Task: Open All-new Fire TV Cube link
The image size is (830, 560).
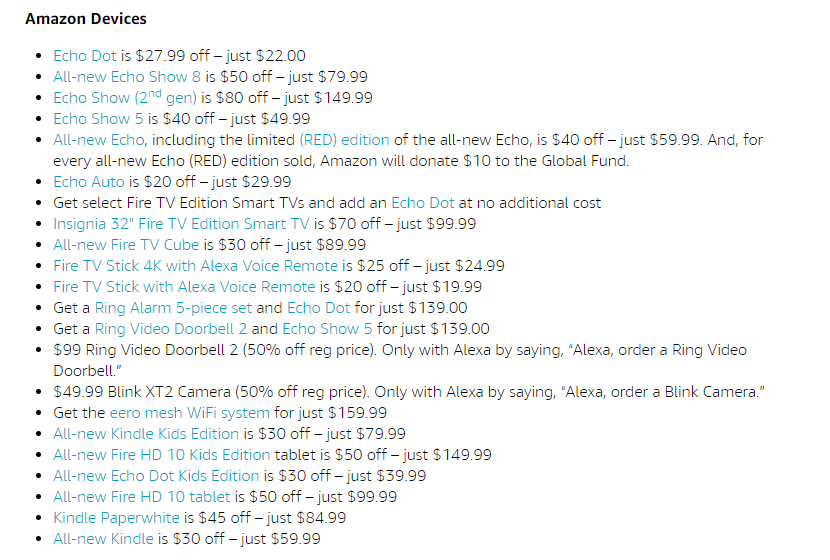Action: pos(126,245)
